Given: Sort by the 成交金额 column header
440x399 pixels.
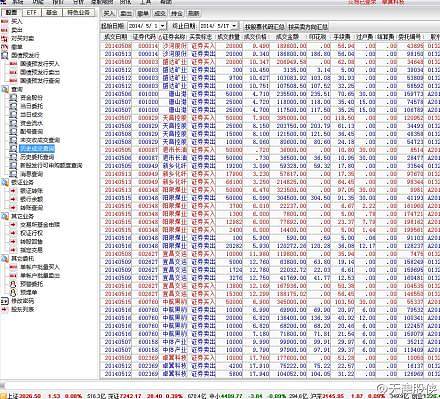Looking at the screenshot, I should (287, 37).
